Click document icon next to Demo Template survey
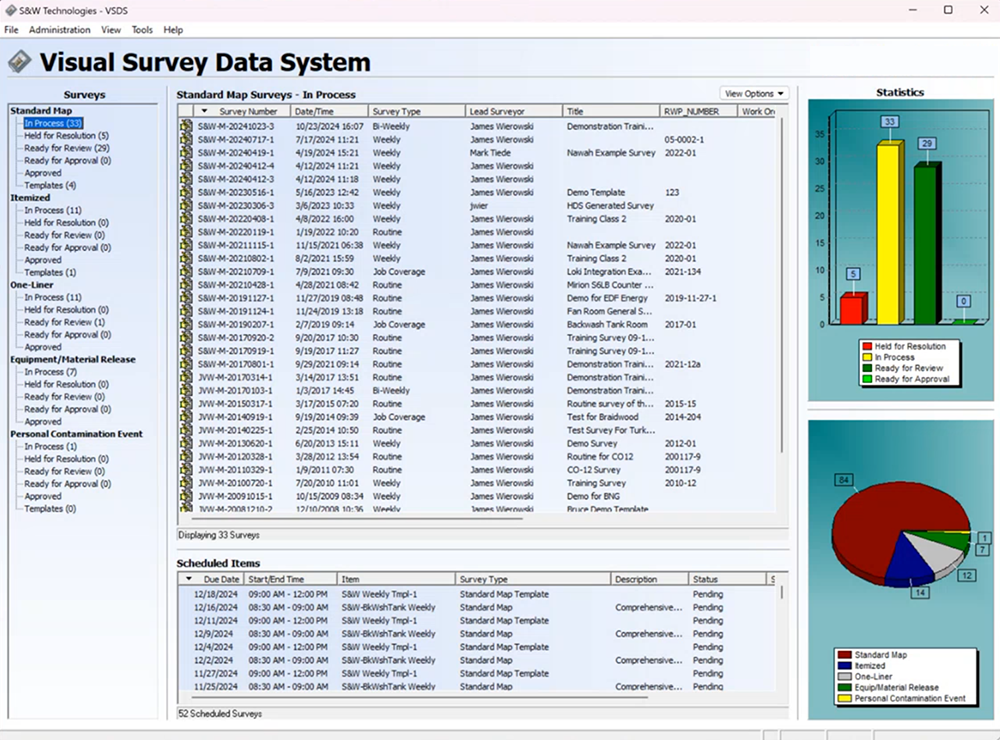This screenshot has width=1000, height=740. pos(187,193)
